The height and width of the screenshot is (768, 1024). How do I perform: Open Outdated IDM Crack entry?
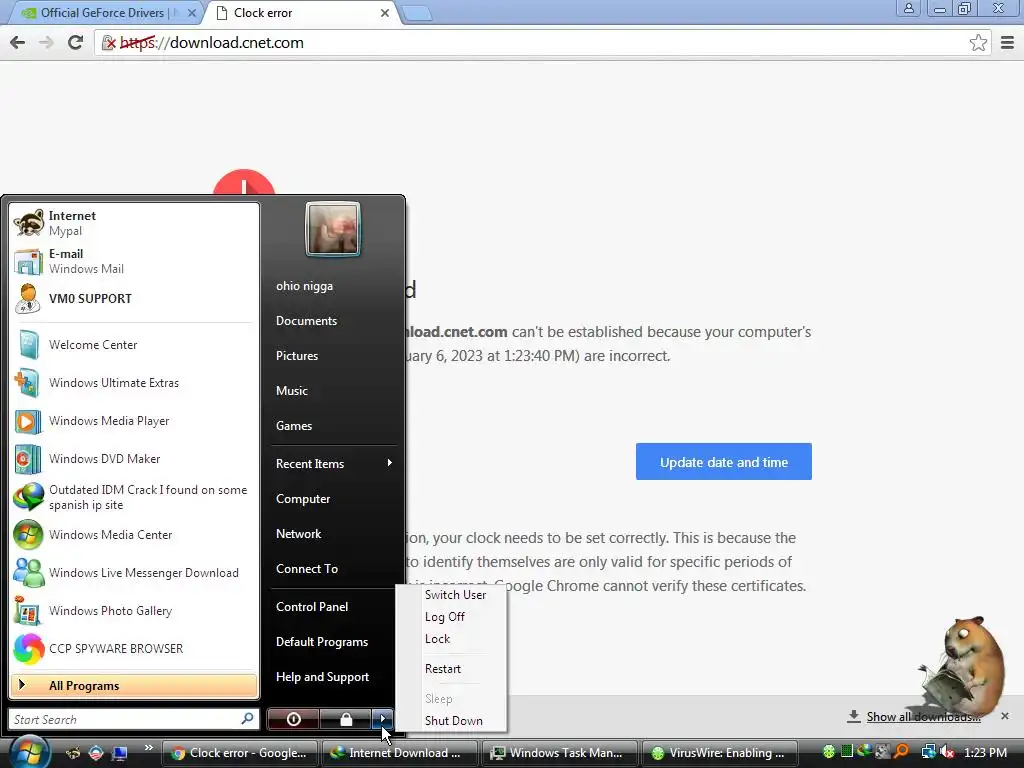click(134, 497)
